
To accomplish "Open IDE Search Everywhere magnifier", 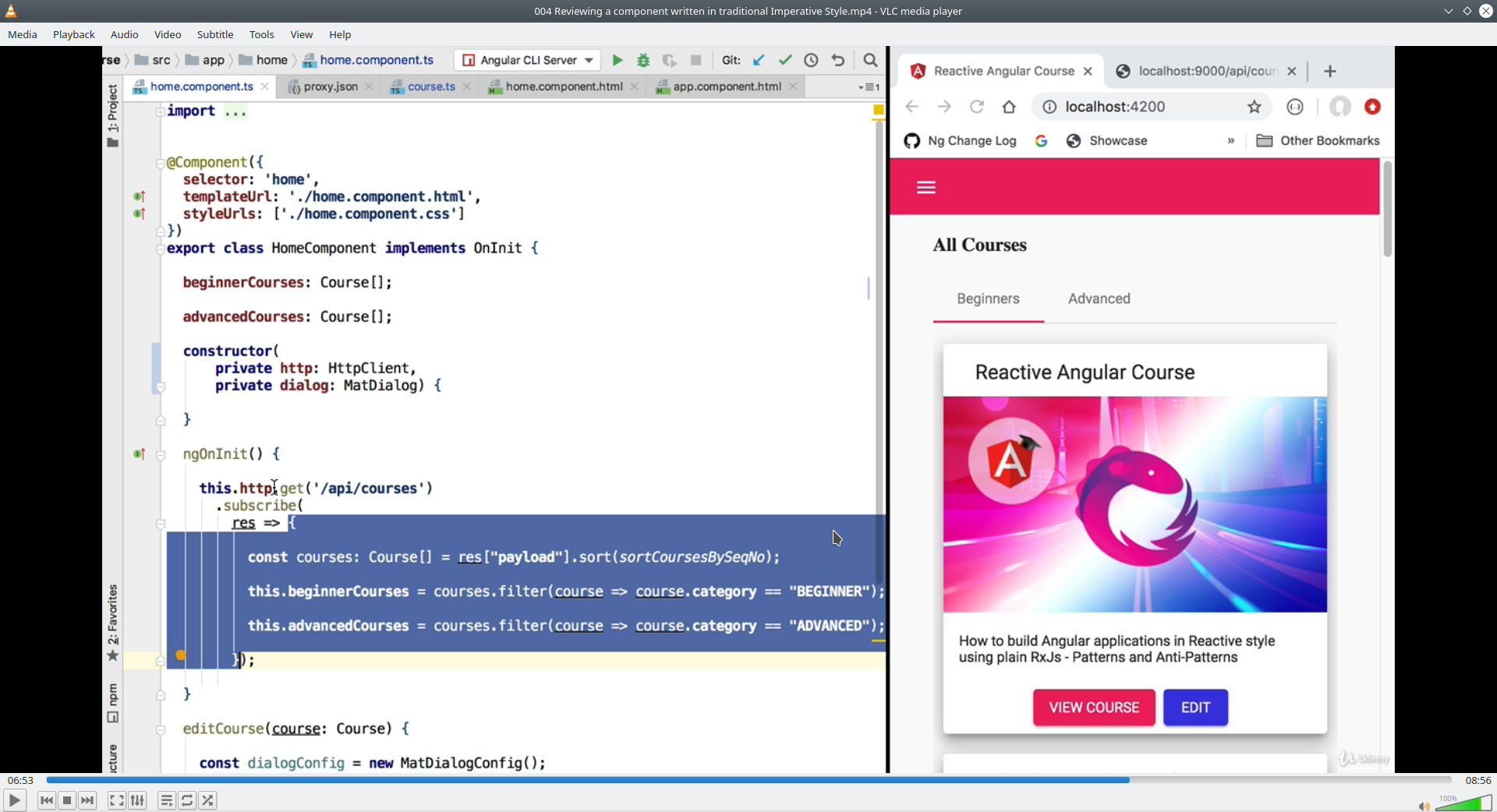I will (x=871, y=60).
